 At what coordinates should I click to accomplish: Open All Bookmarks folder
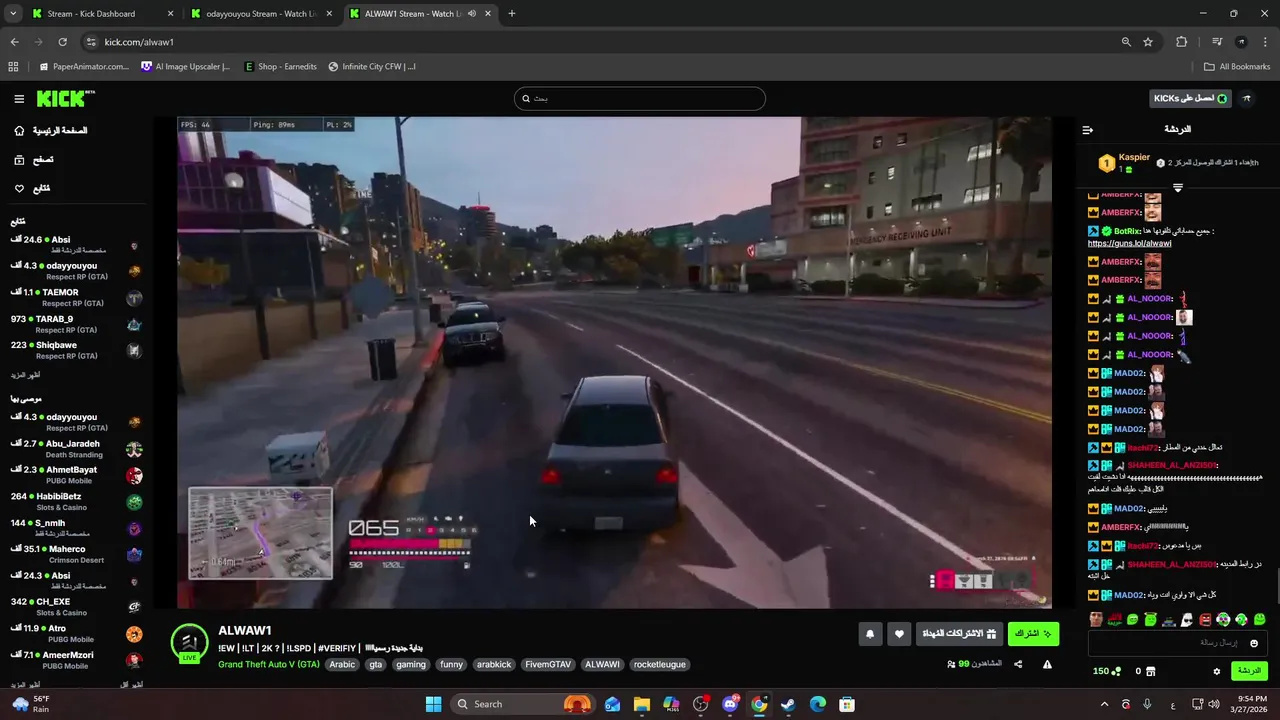(x=1237, y=67)
